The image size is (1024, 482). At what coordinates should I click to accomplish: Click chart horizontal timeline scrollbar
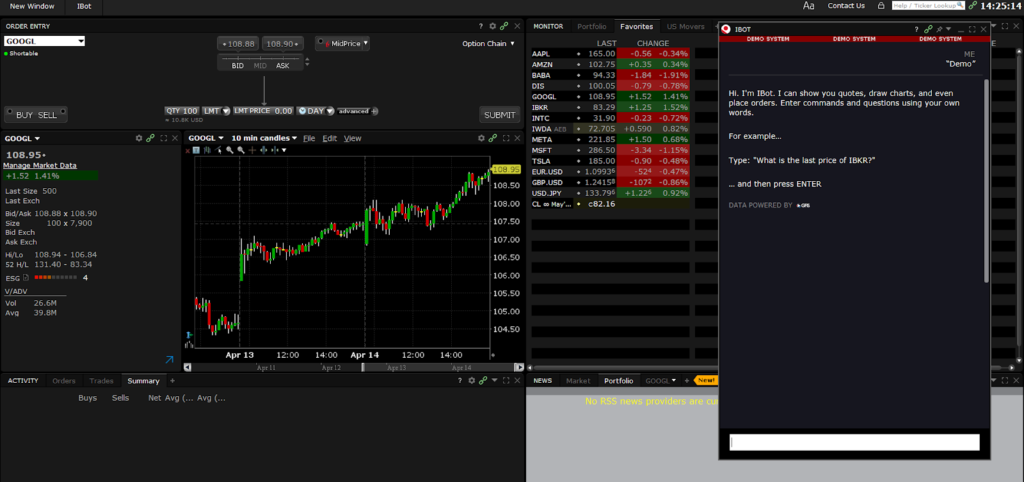355,368
